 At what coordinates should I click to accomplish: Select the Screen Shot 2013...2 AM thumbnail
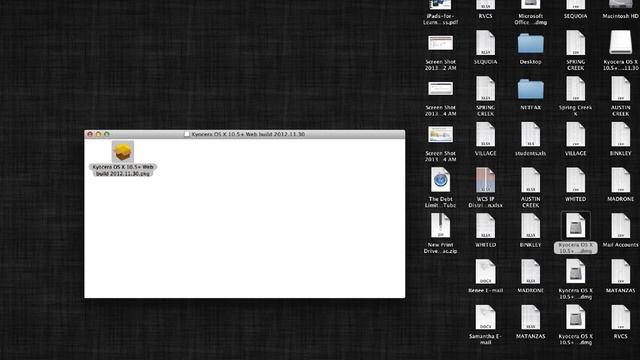pyautogui.click(x=440, y=43)
